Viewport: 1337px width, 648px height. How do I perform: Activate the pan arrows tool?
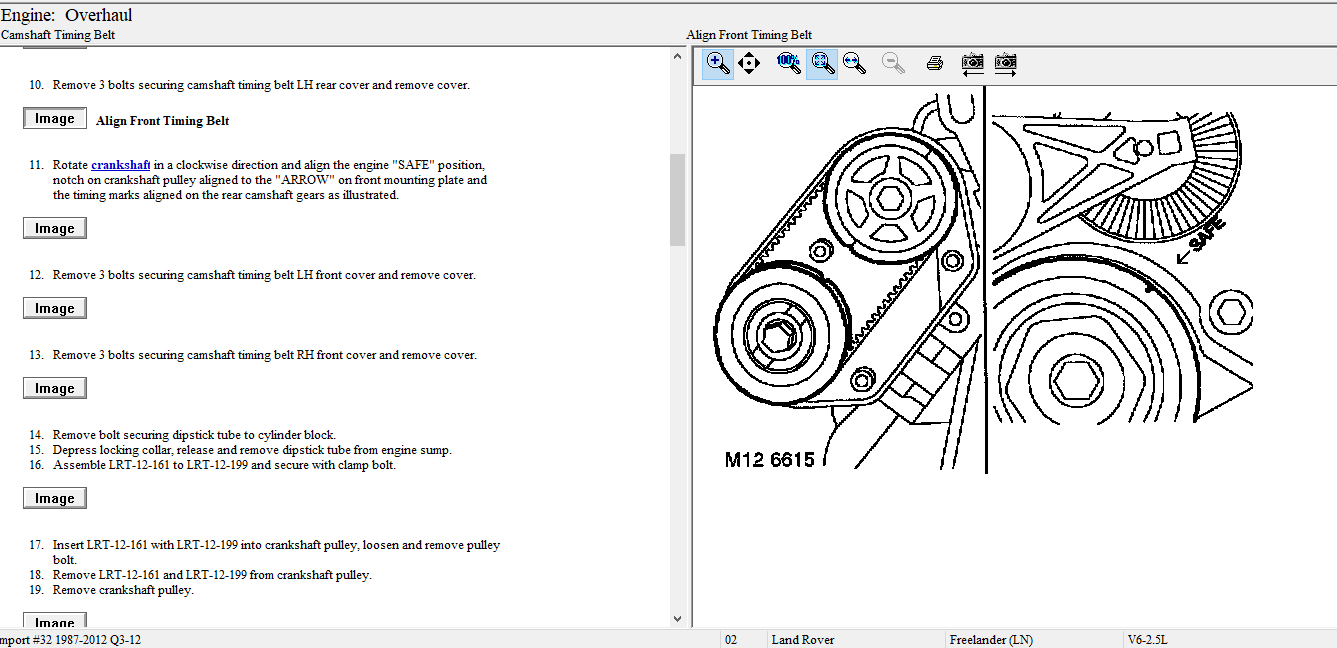[x=748, y=63]
